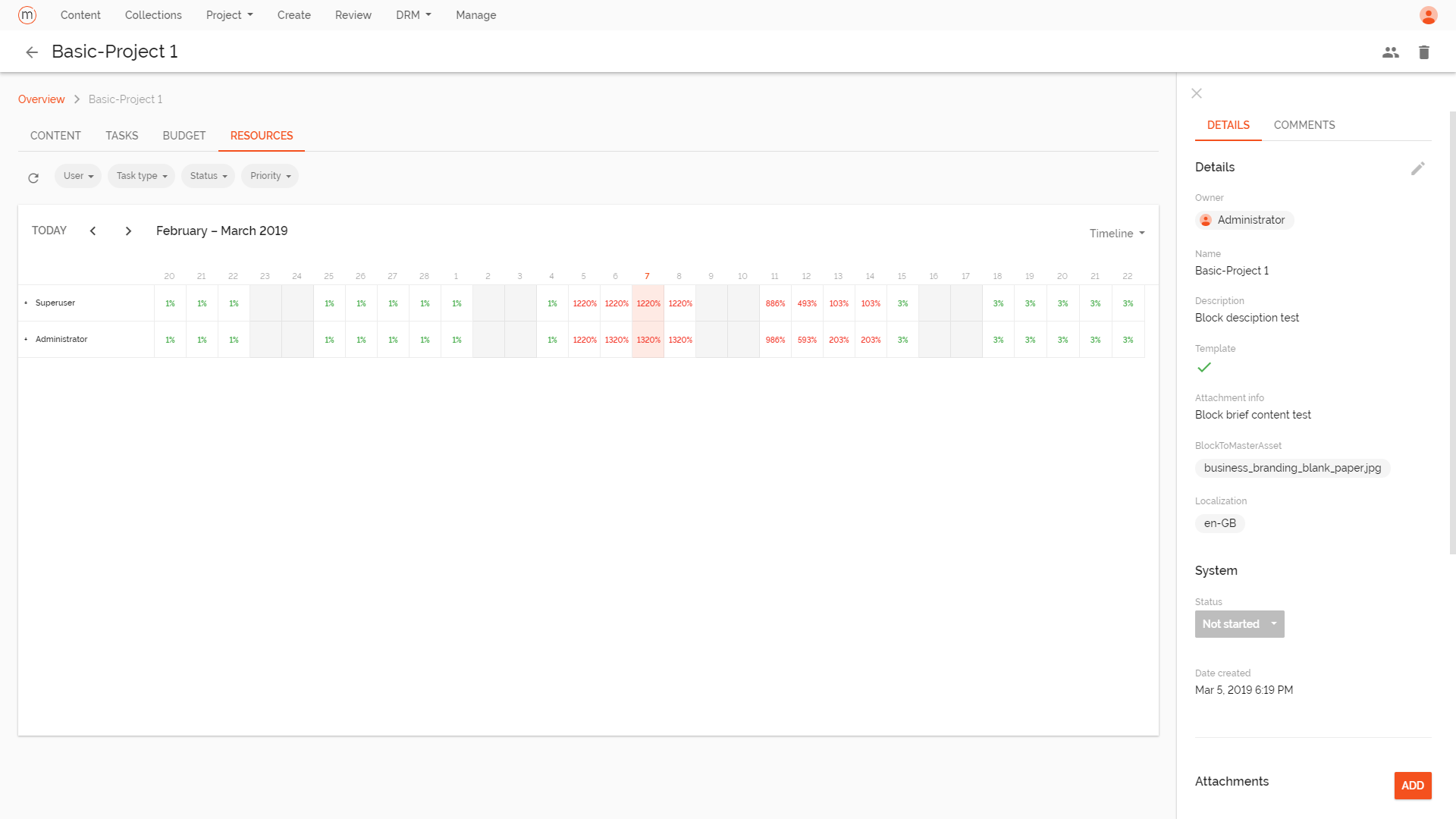Open the Timeline view dropdown
The width and height of the screenshot is (1456, 819).
(x=1117, y=234)
